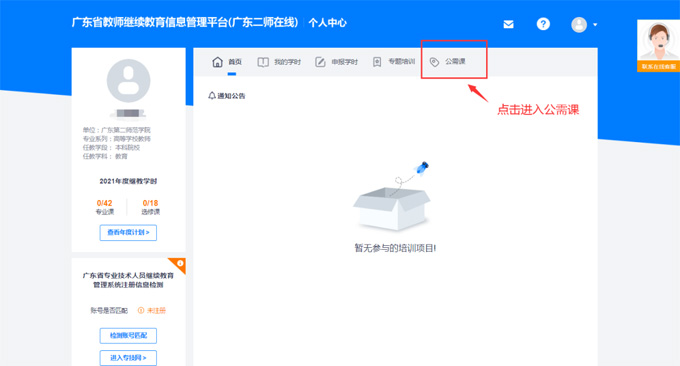Click the large profile avatar picture

pos(128,81)
